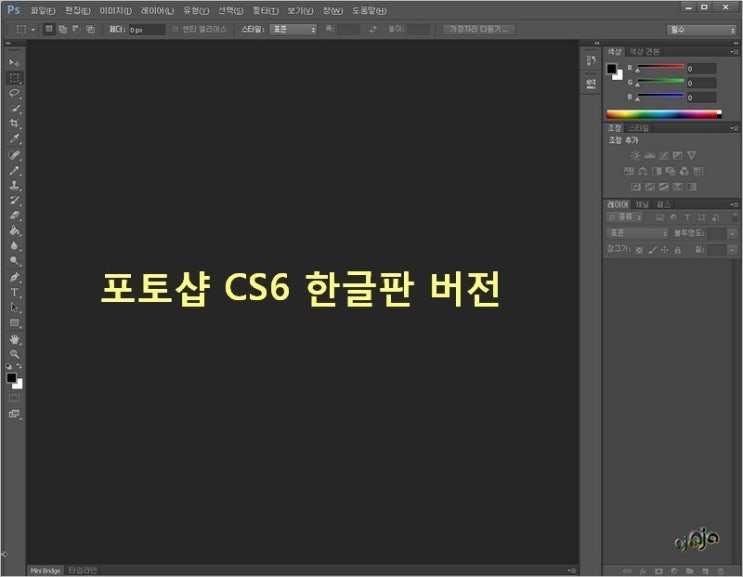Select the Blur tool
Screen dimensions: 743x577
14,246
